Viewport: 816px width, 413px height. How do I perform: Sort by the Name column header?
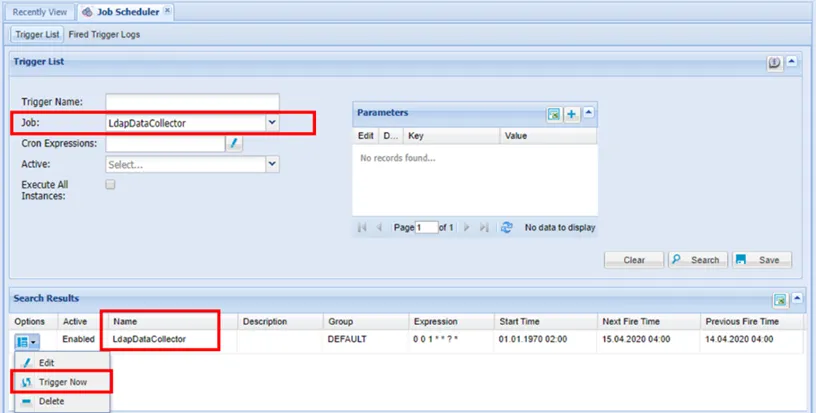point(173,321)
